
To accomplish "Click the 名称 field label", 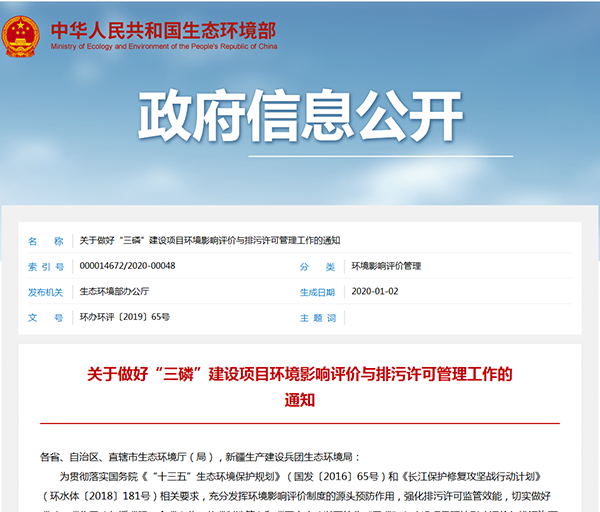I will [45, 241].
